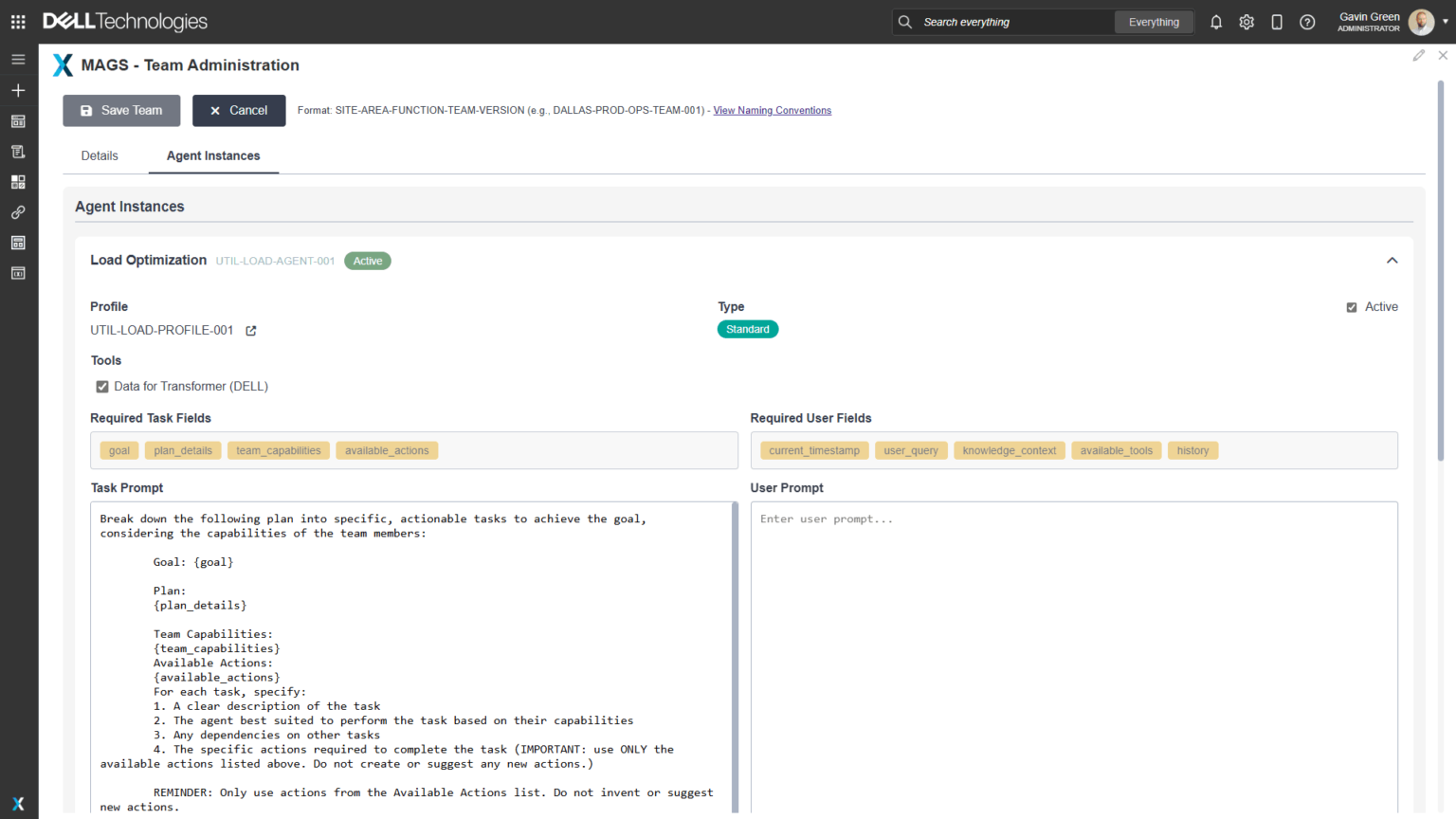
Task: Open the apps grid launcher icon
Action: [18, 22]
